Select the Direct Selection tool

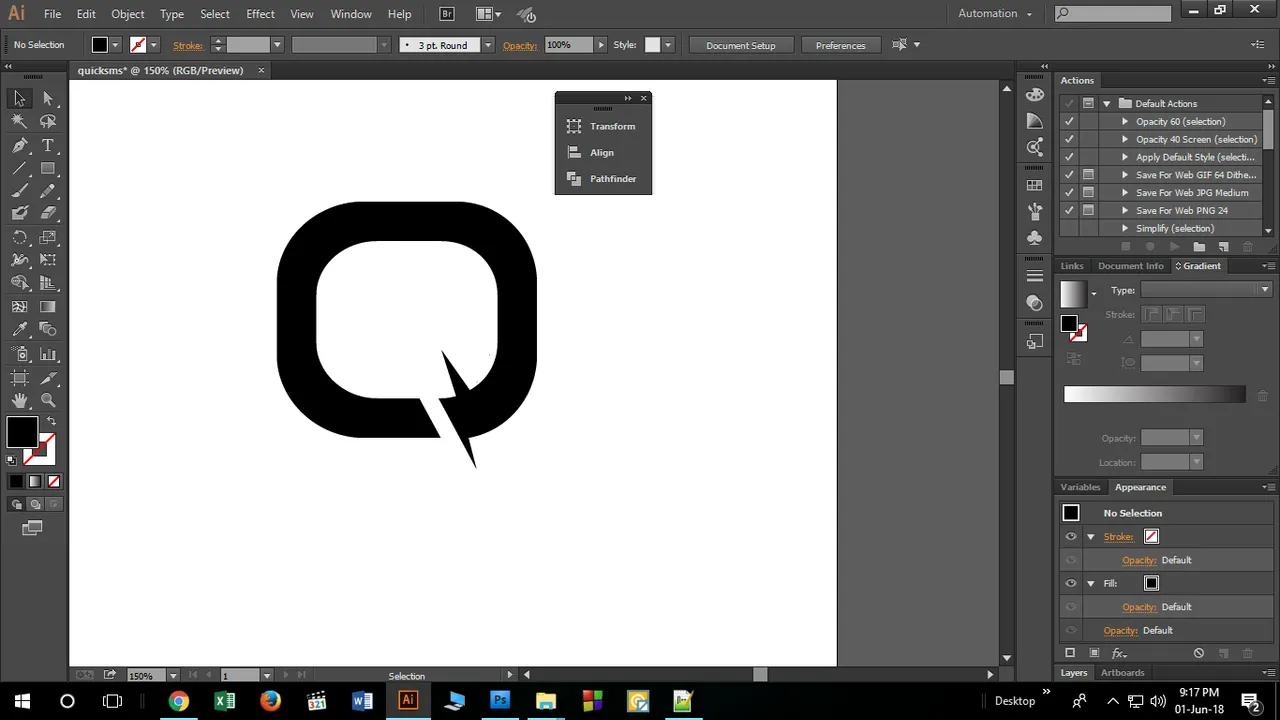(x=48, y=98)
